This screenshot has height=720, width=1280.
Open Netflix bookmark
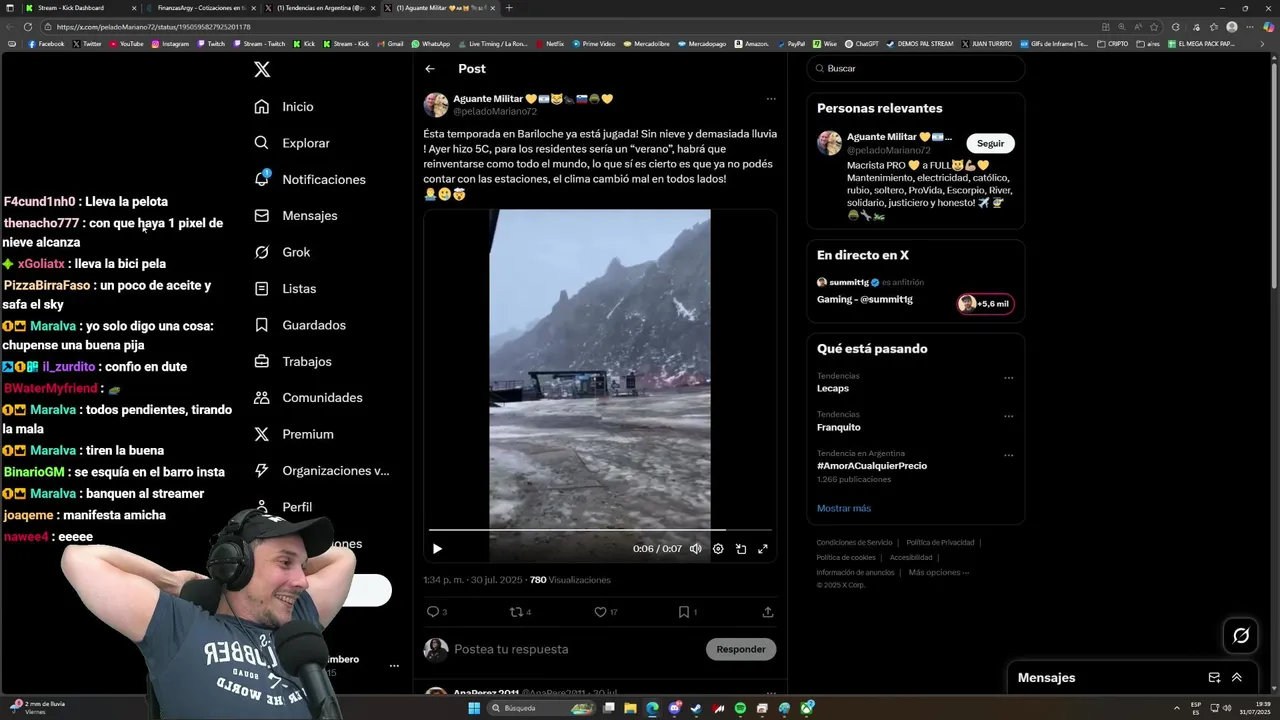[549, 44]
